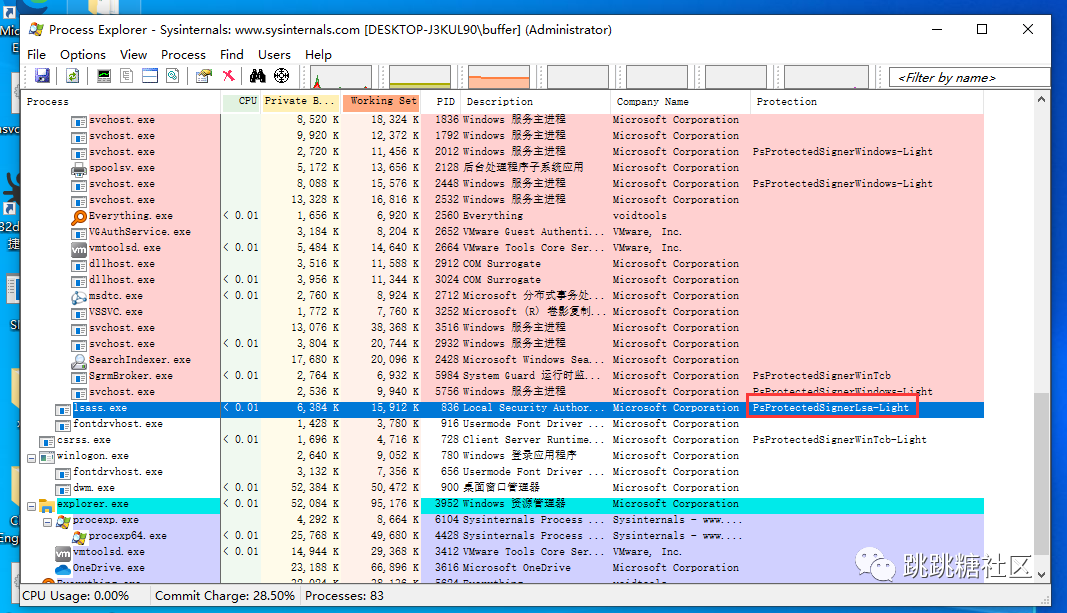Click the voidtools company name cell
1067x613 pixels.
click(x=640, y=216)
